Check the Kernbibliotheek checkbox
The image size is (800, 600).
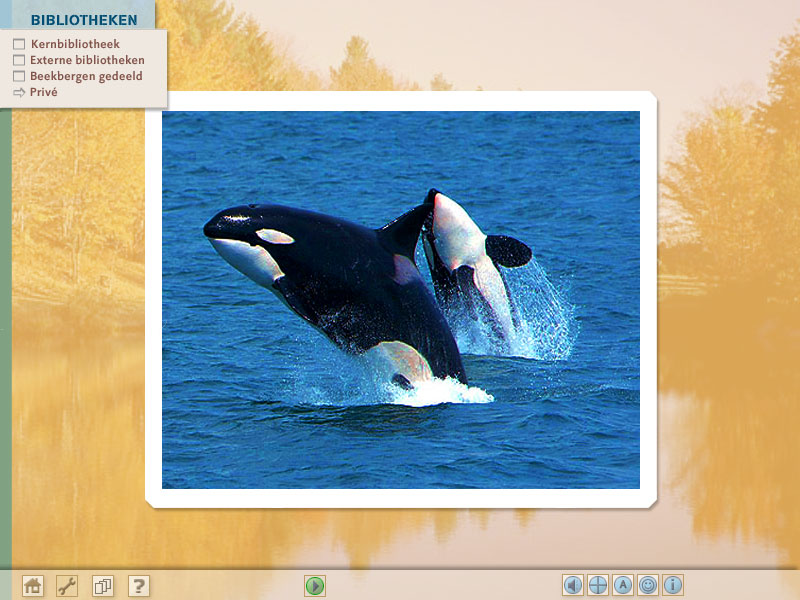pos(19,44)
